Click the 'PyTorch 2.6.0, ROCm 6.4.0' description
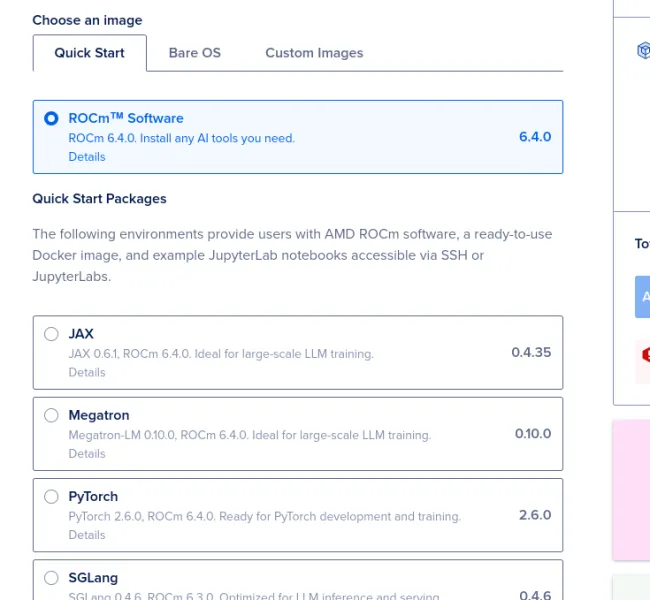Viewport: 650px width, 600px height. point(264,516)
